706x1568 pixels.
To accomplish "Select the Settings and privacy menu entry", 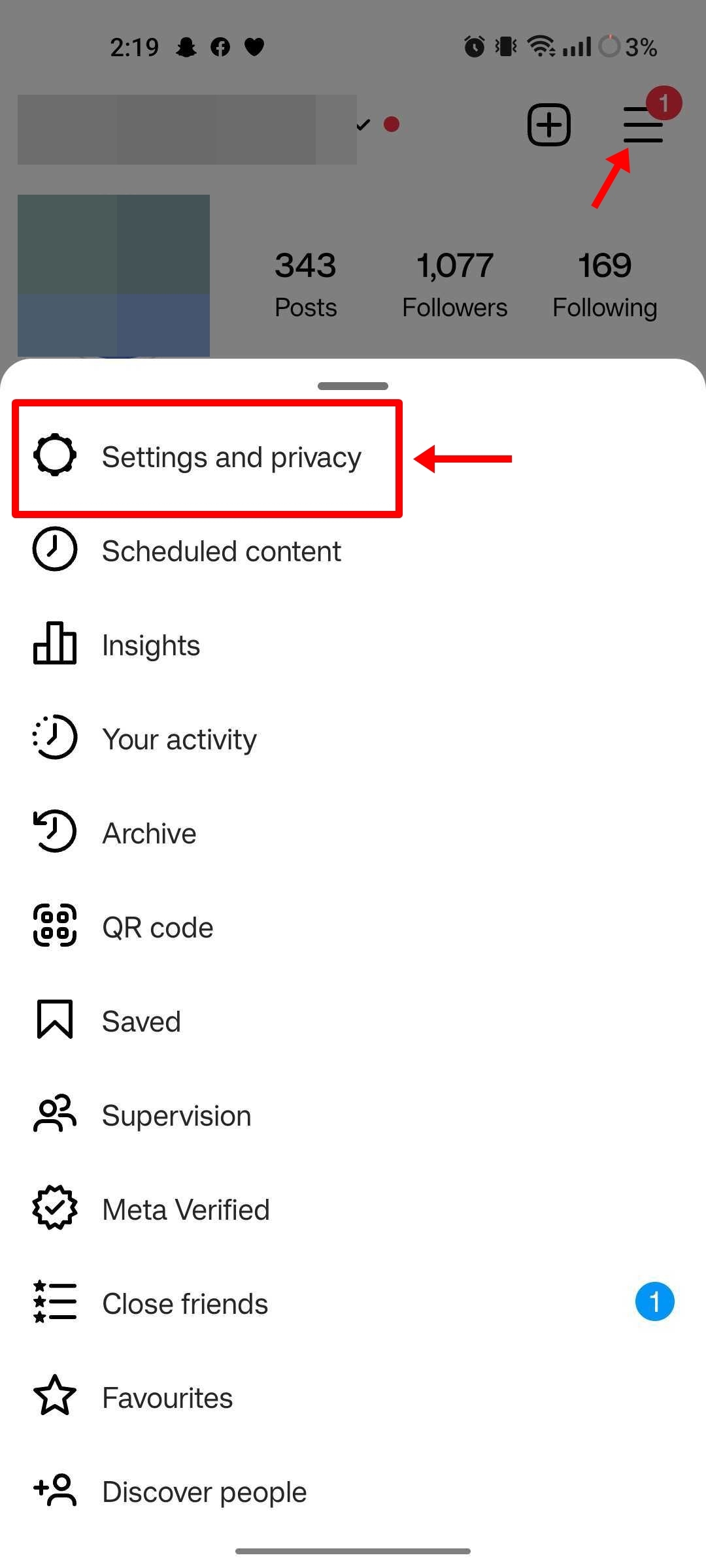I will coord(231,457).
